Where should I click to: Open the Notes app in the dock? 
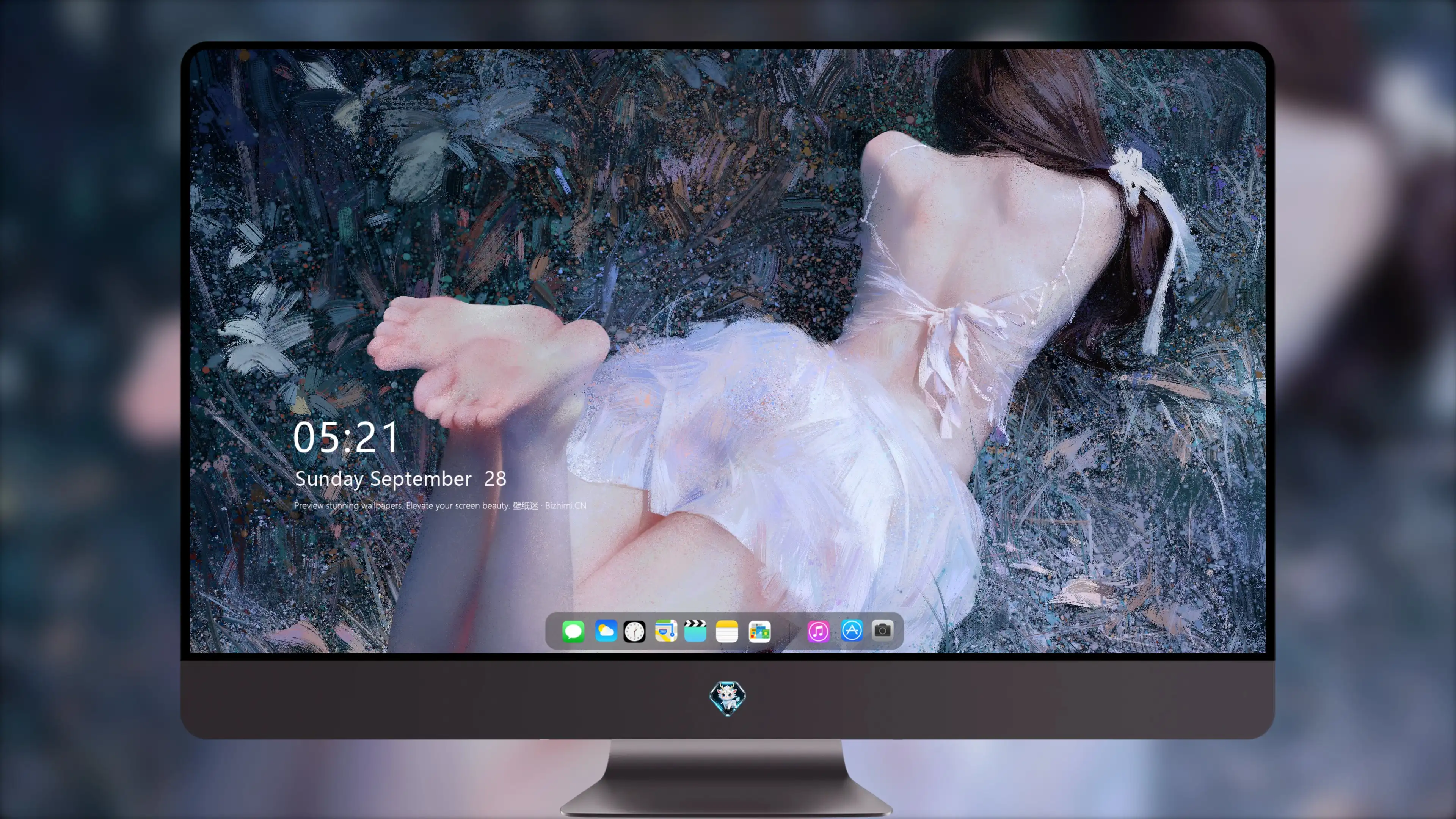(x=727, y=631)
